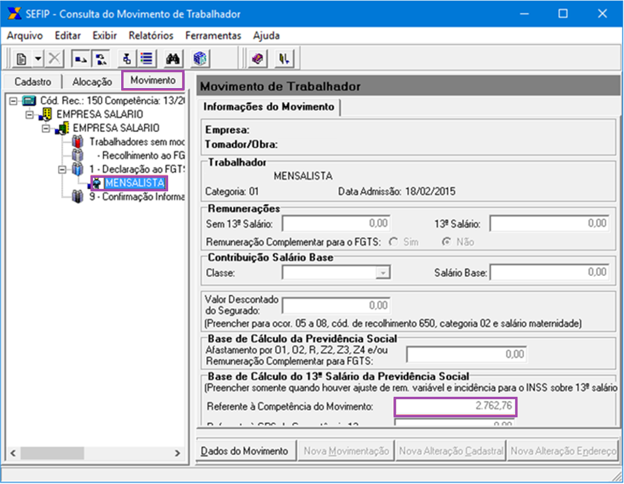Select the 9 - Confirmação Informa tree row
The height and width of the screenshot is (484, 624).
point(137,197)
